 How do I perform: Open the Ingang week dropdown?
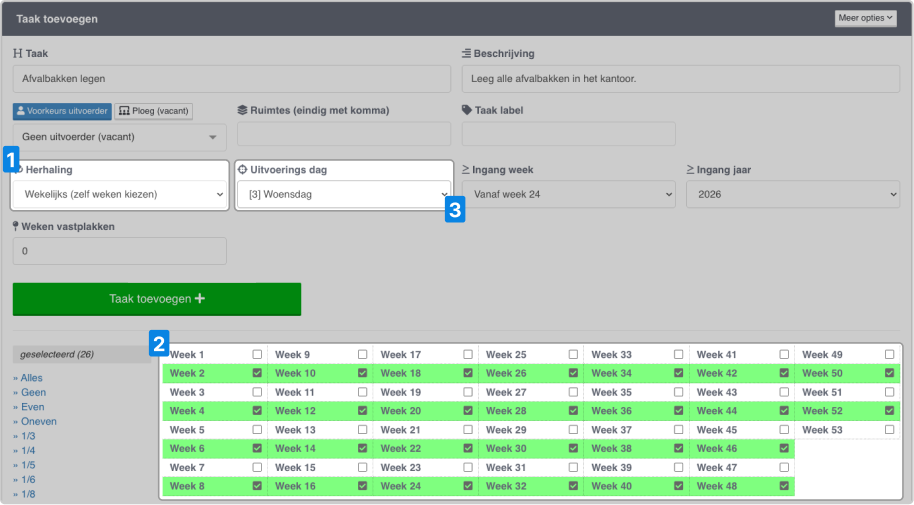569,194
